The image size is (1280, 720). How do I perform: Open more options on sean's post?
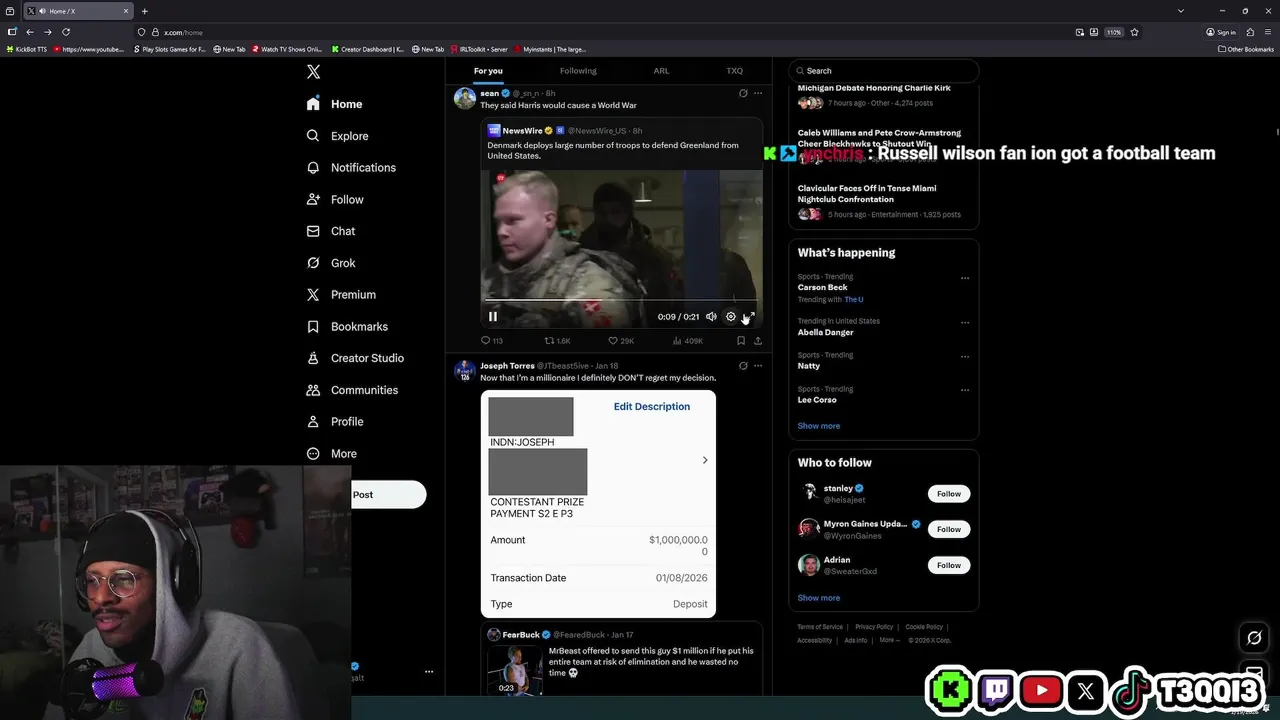click(758, 93)
